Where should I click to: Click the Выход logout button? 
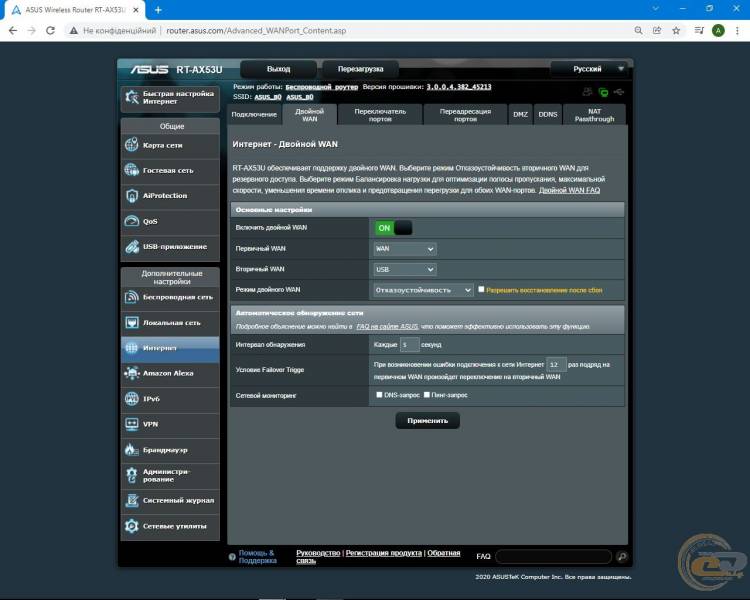pyautogui.click(x=278, y=69)
